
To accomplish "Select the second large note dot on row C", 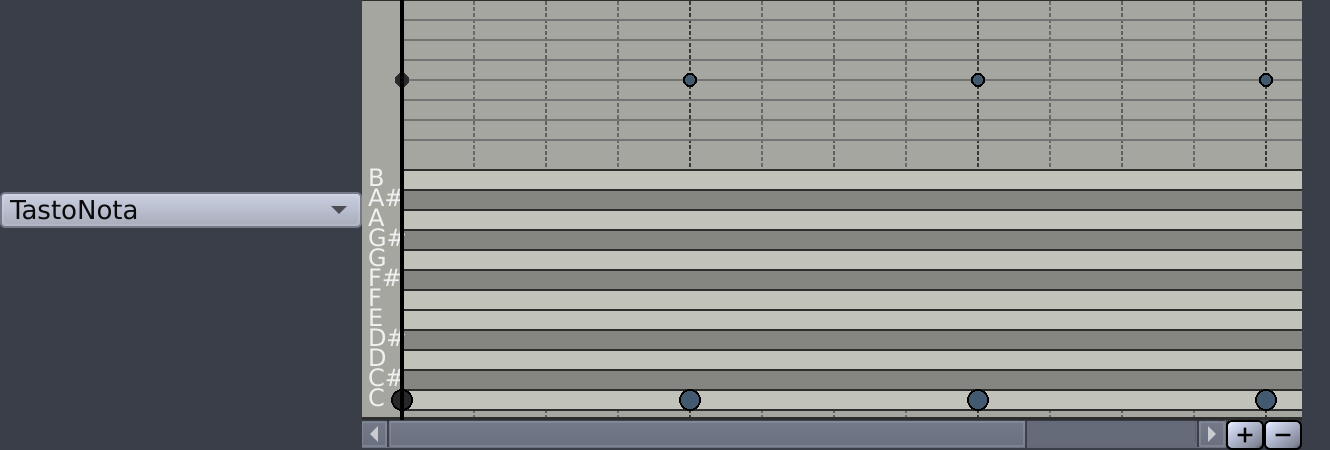I will tap(690, 400).
